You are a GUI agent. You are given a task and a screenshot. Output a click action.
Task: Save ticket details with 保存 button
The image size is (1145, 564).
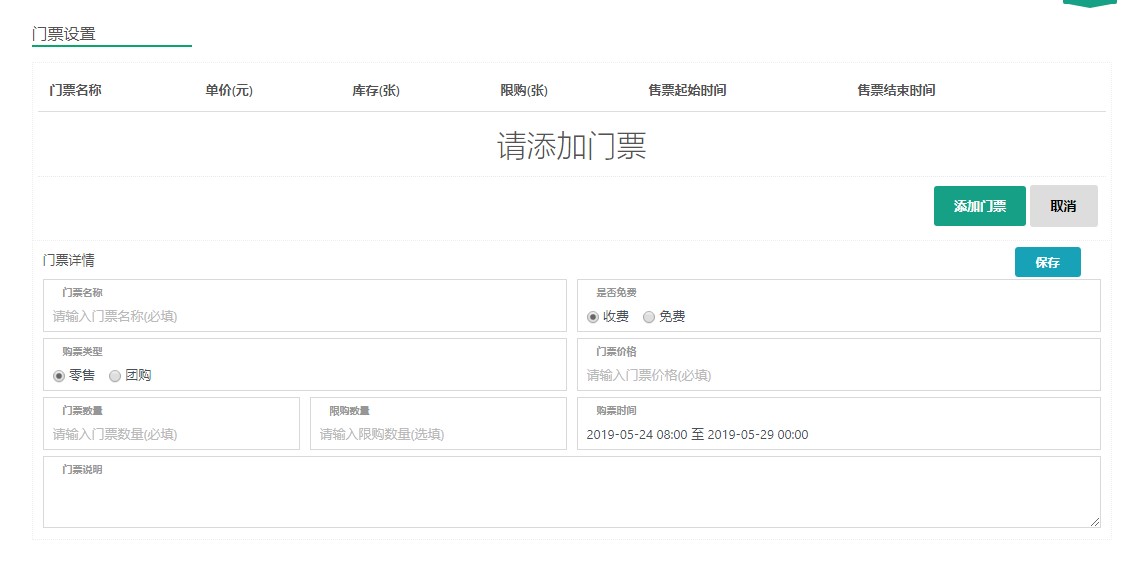(1047, 262)
